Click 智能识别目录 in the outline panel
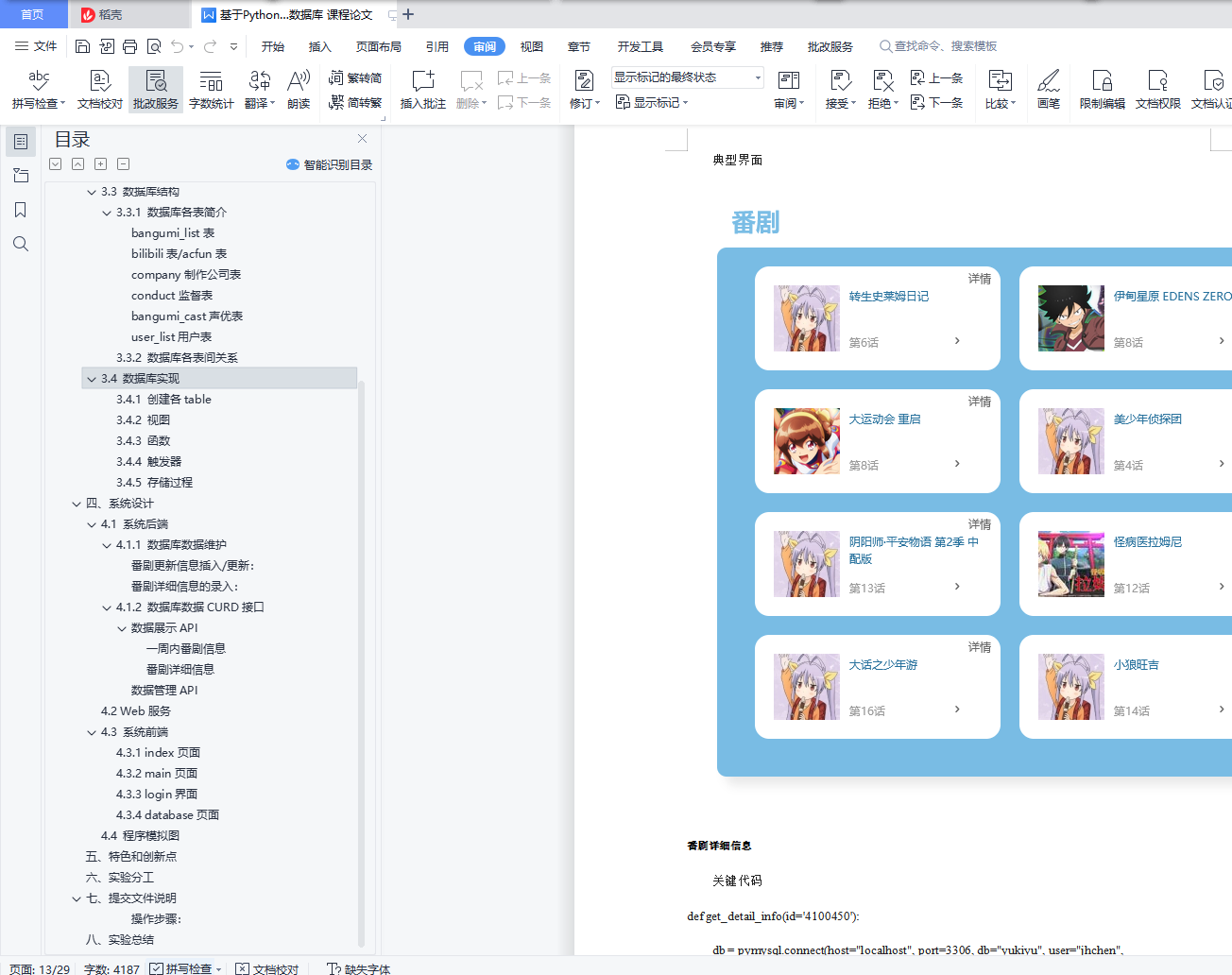Viewport: 1232px width, 975px height. (330, 164)
